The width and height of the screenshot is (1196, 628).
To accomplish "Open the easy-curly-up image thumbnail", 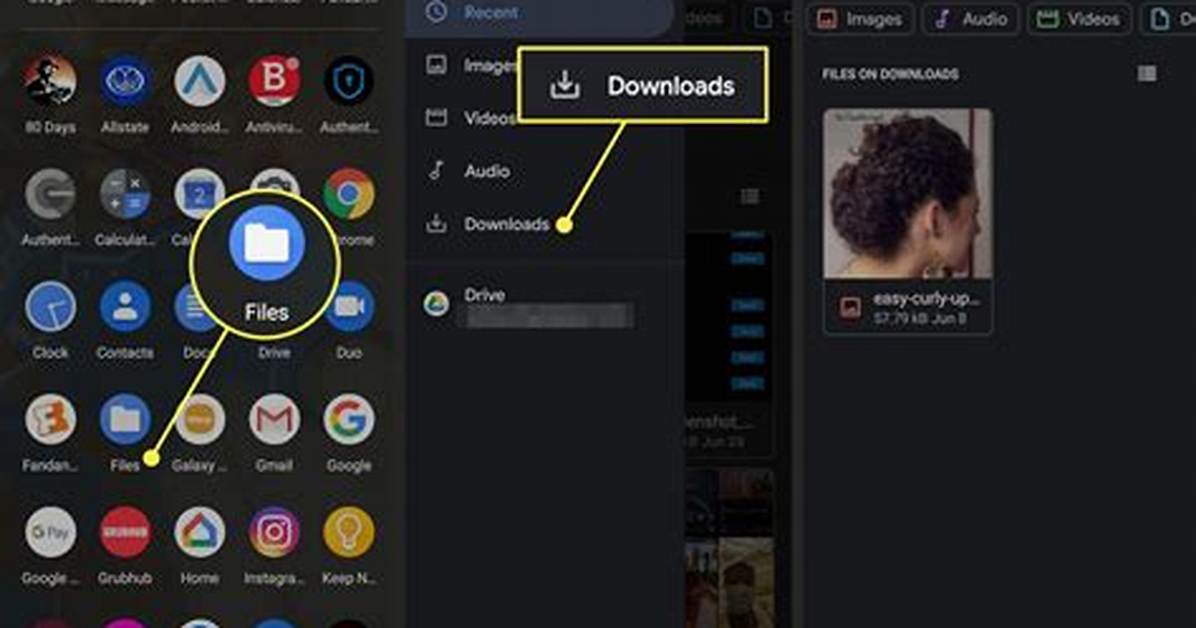I will (908, 194).
